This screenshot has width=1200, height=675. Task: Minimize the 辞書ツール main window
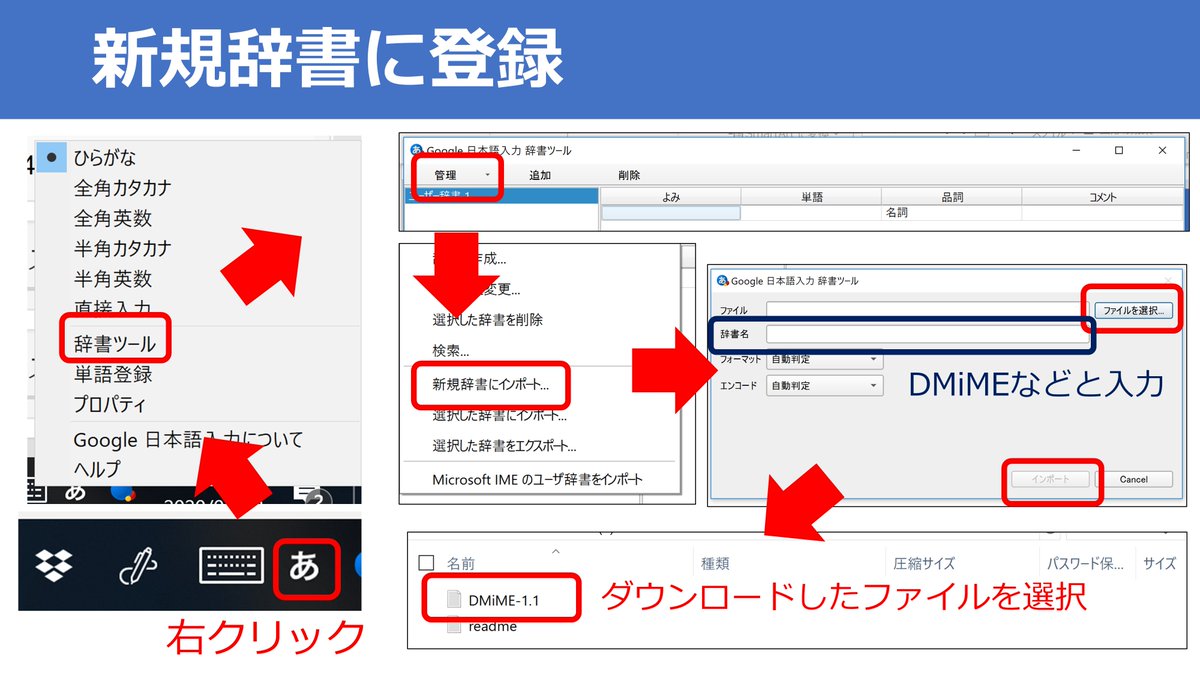click(x=1077, y=150)
